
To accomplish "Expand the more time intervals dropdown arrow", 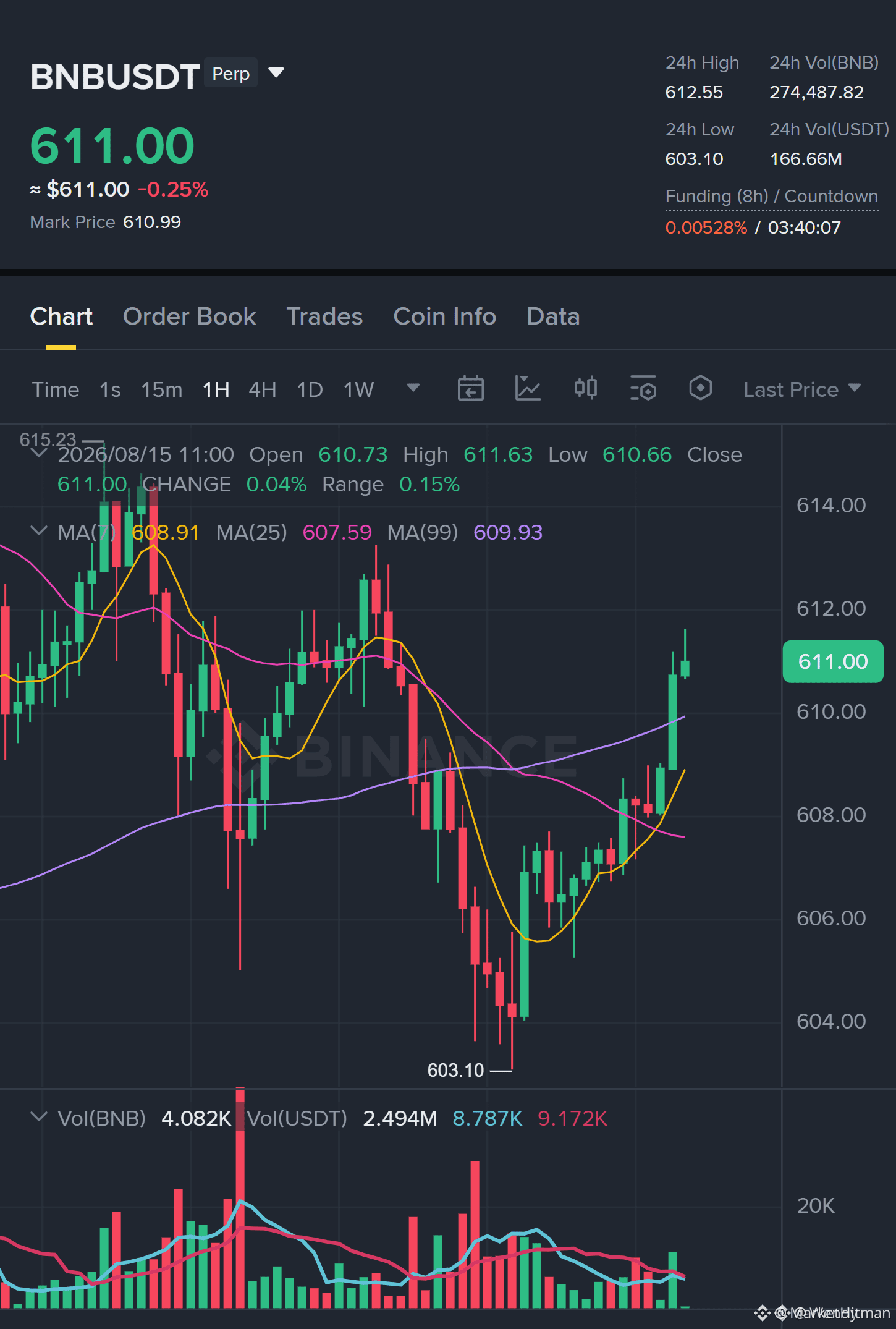I will 413,388.
